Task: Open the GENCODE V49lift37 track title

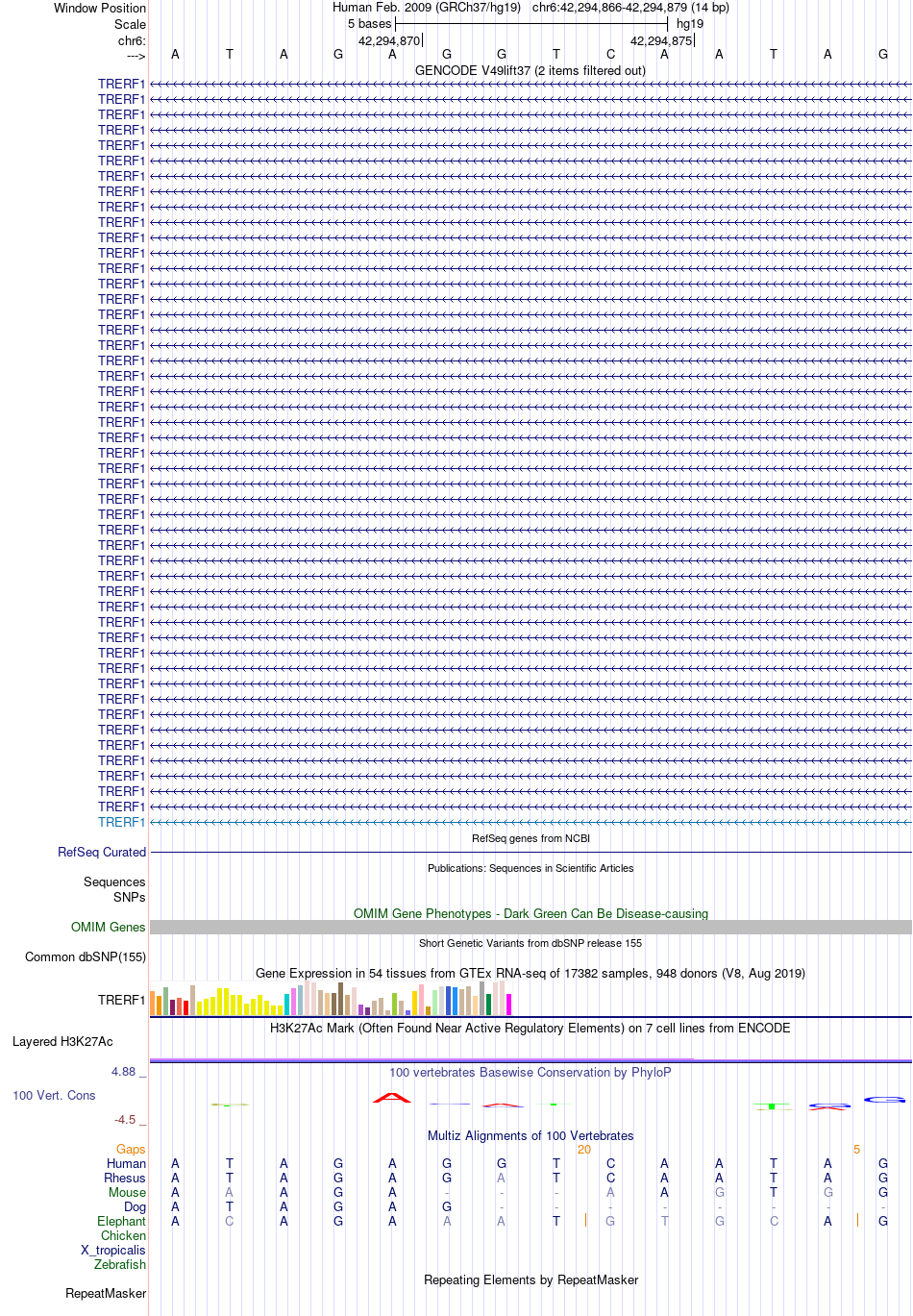Action: (x=531, y=70)
